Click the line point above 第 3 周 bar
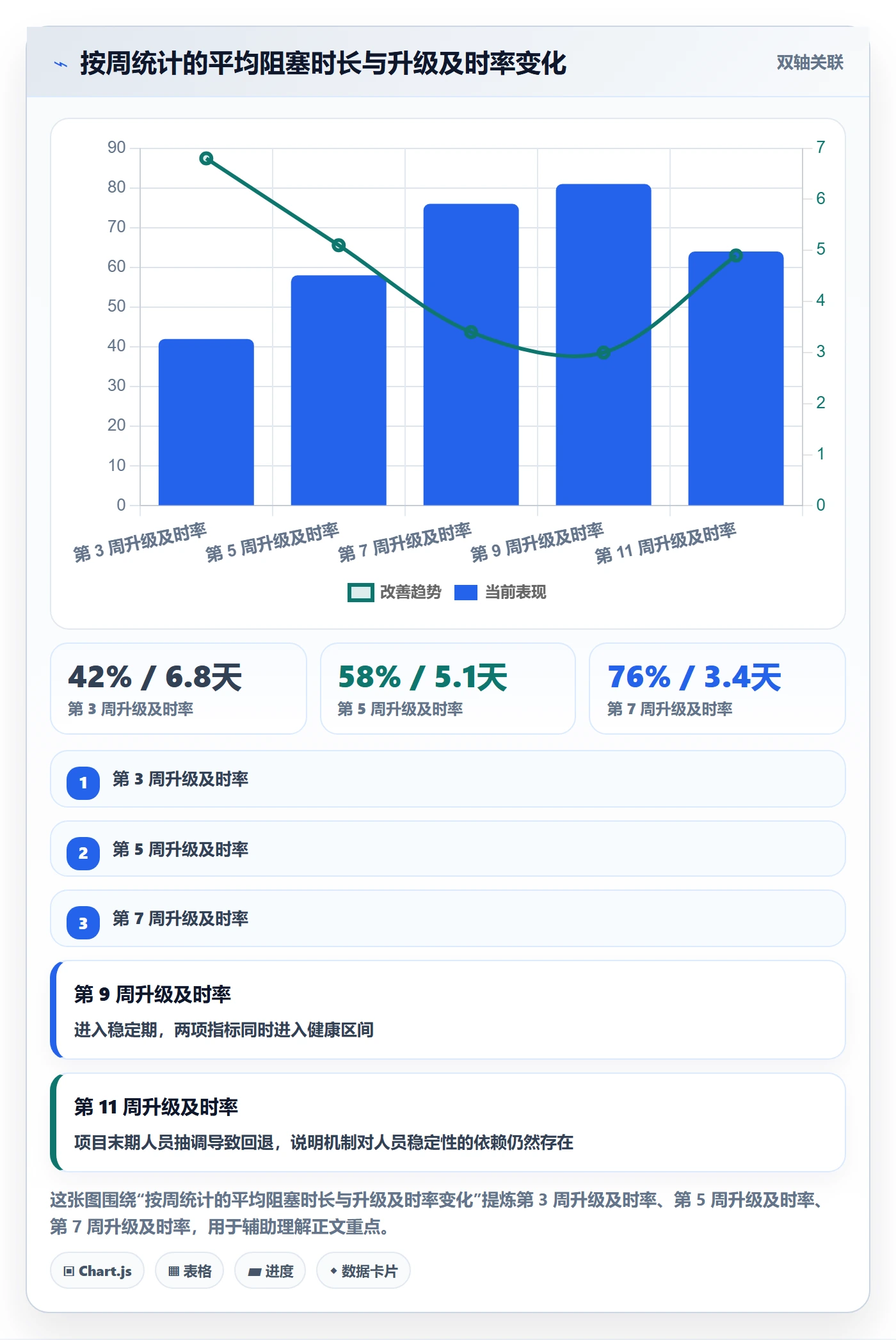The width and height of the screenshot is (896, 1340). (206, 158)
